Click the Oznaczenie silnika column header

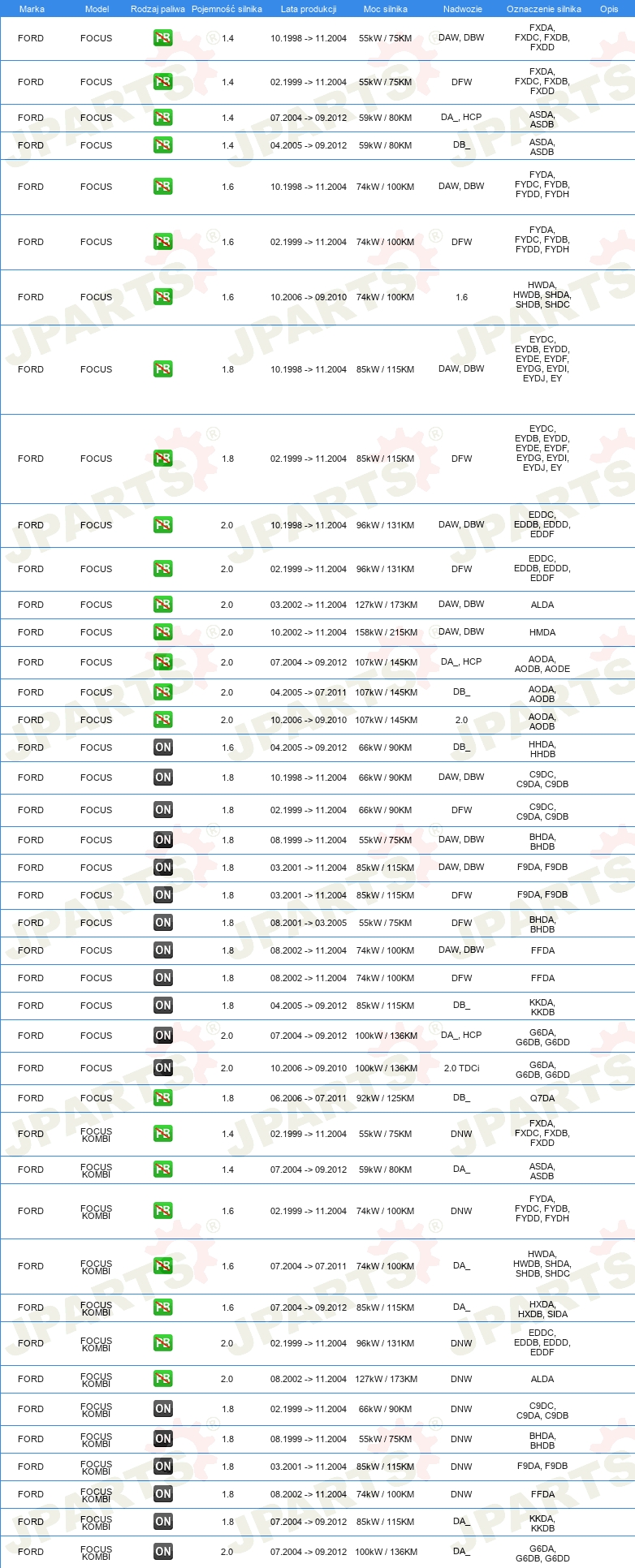pyautogui.click(x=543, y=9)
